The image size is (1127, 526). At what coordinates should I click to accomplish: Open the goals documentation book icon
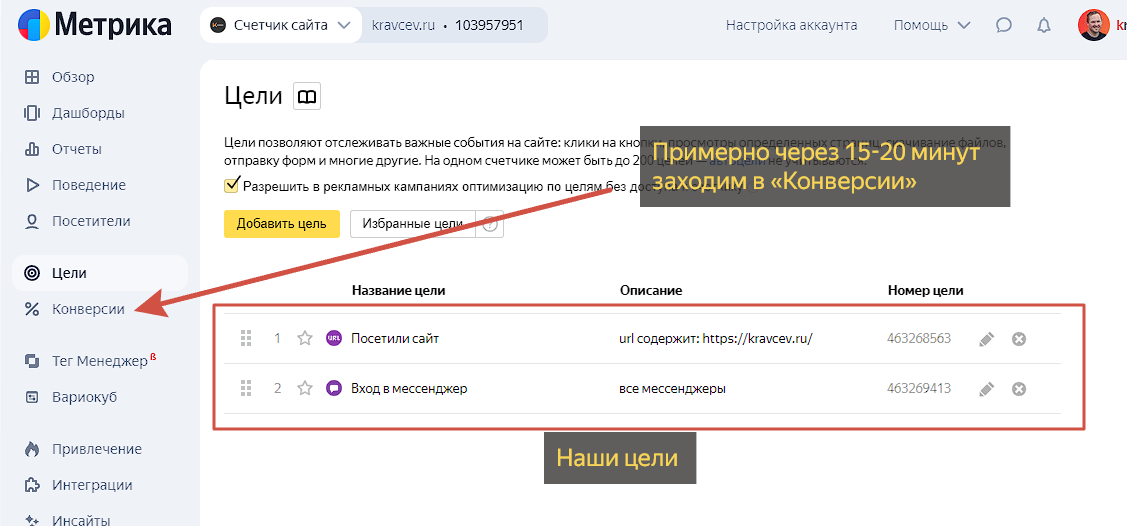coord(307,96)
